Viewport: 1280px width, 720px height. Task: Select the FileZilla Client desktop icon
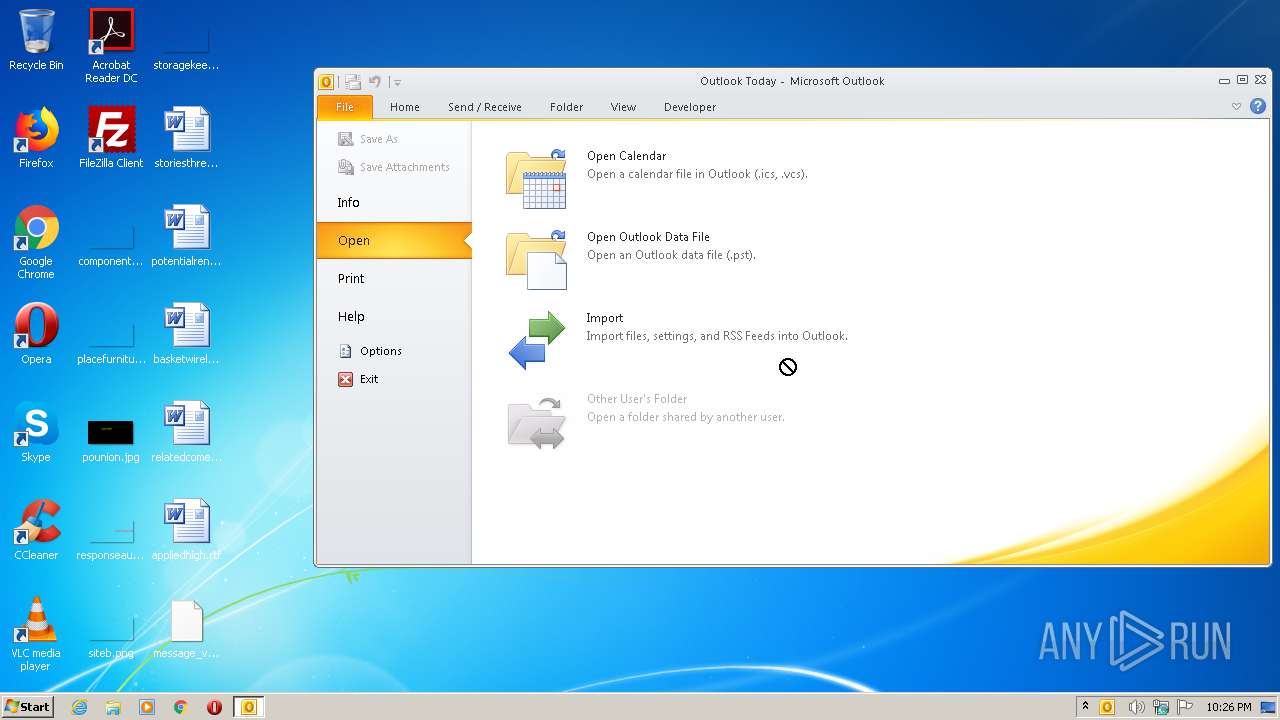pyautogui.click(x=111, y=138)
